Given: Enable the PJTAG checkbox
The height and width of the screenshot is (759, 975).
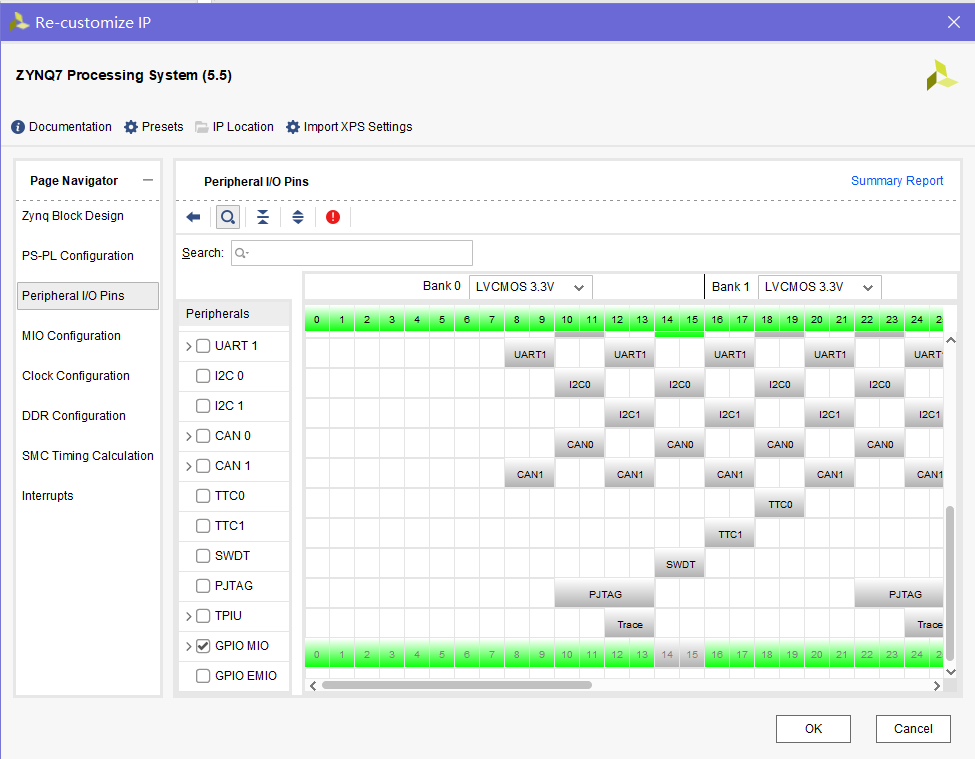Looking at the screenshot, I should (203, 586).
